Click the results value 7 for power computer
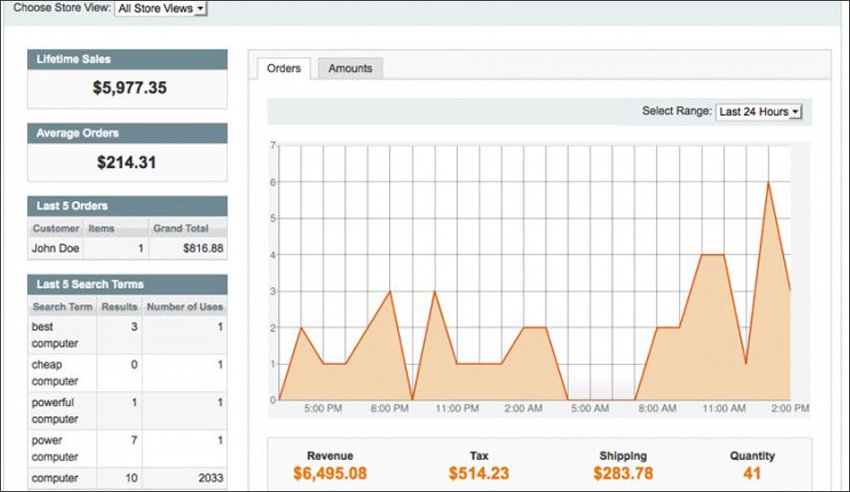 (134, 440)
